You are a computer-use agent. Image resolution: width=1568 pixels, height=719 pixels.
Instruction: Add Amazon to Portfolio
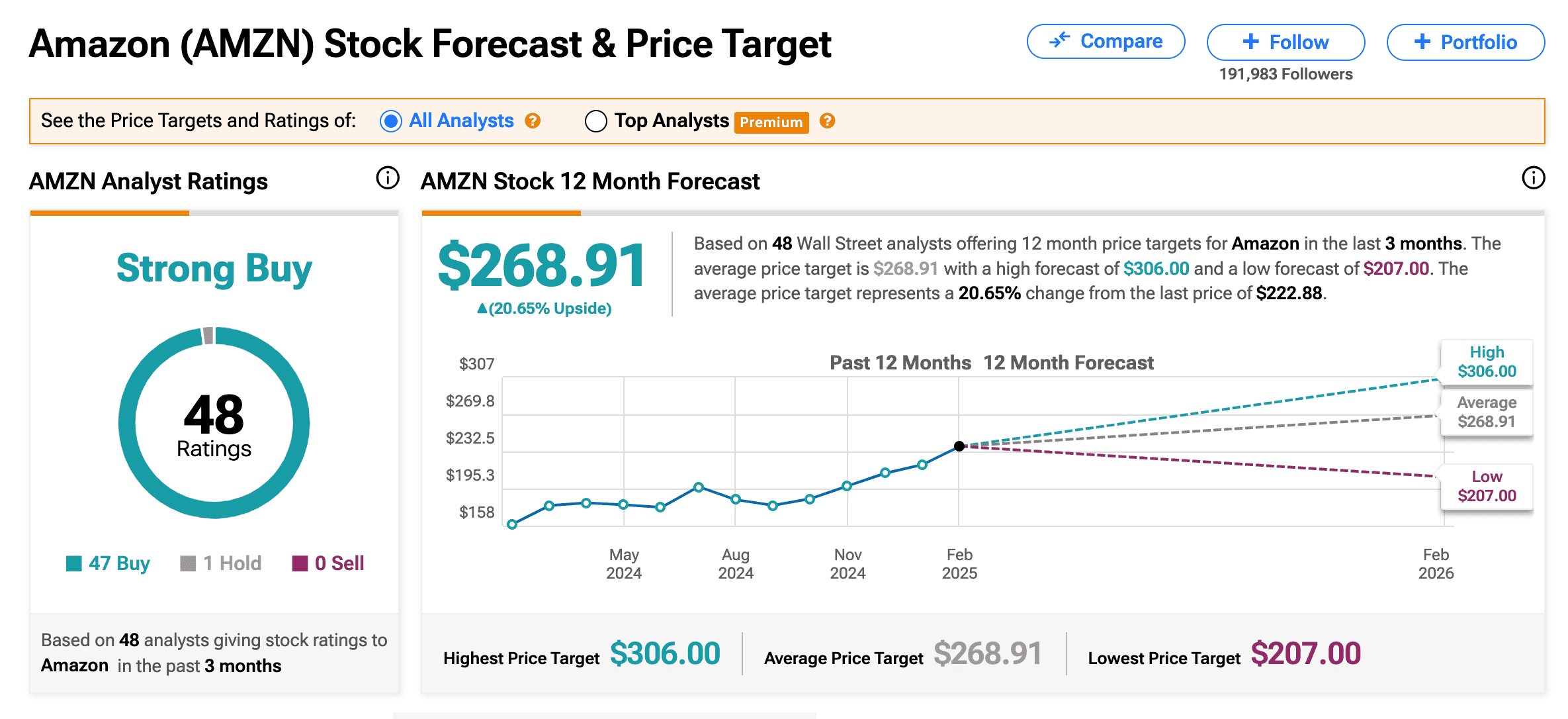point(1465,42)
